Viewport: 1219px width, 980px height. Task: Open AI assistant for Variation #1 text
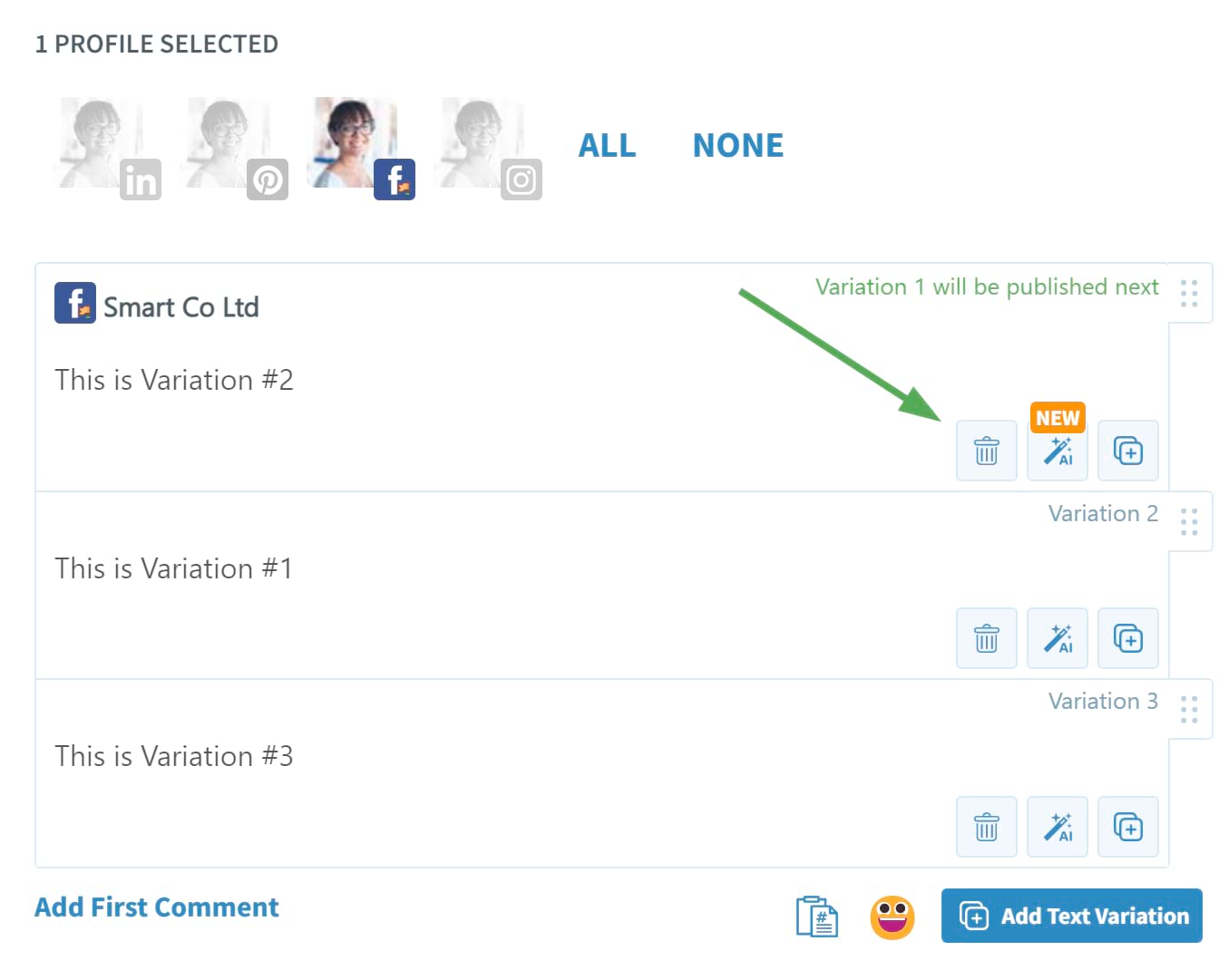pos(1057,638)
